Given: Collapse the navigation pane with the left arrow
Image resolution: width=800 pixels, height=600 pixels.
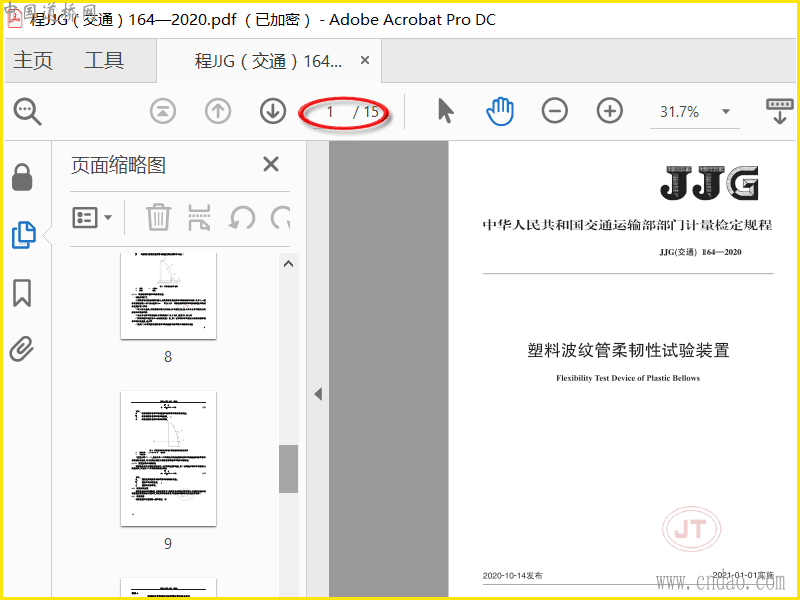Looking at the screenshot, I should (318, 394).
